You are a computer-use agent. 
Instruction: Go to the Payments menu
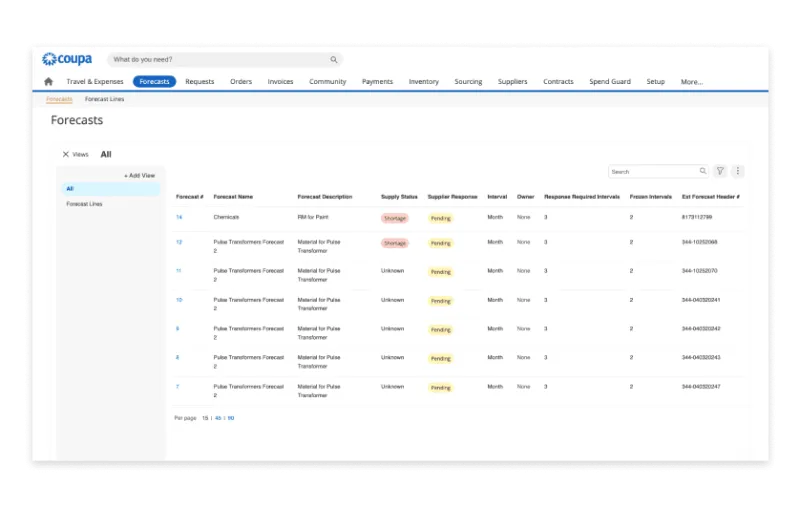pyautogui.click(x=377, y=82)
